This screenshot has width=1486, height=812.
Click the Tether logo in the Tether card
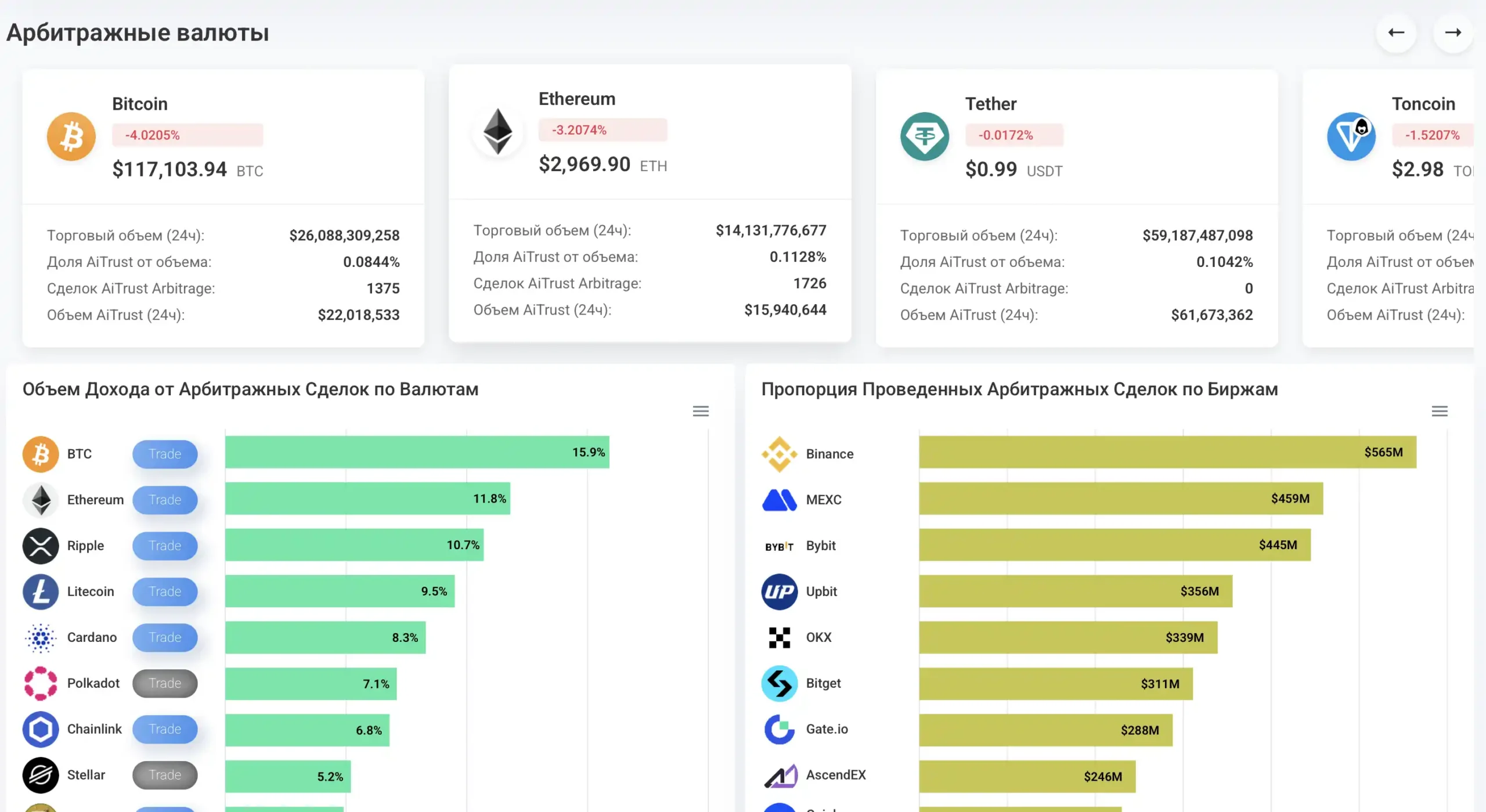(925, 136)
